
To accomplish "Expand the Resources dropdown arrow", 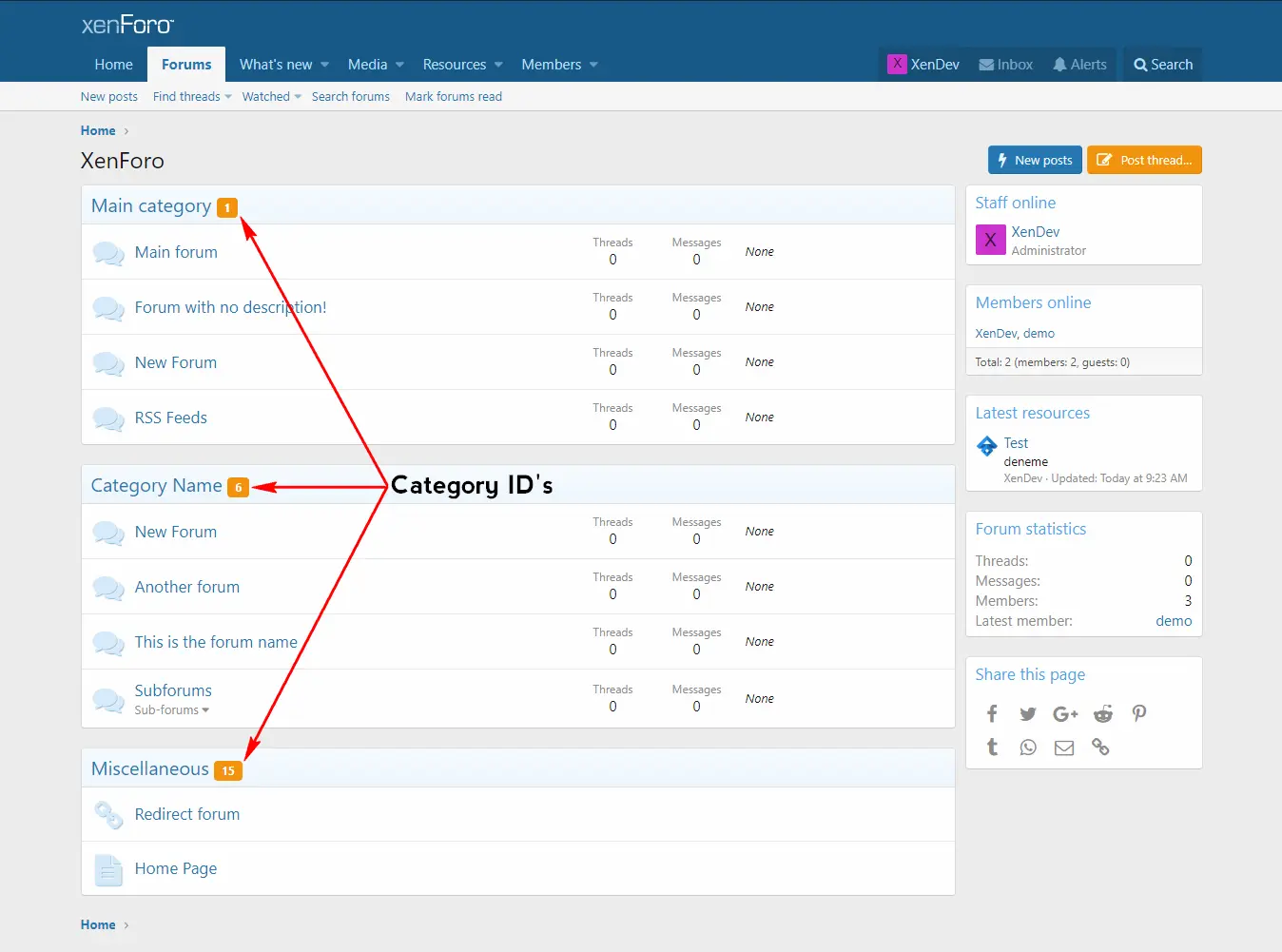I will (498, 65).
